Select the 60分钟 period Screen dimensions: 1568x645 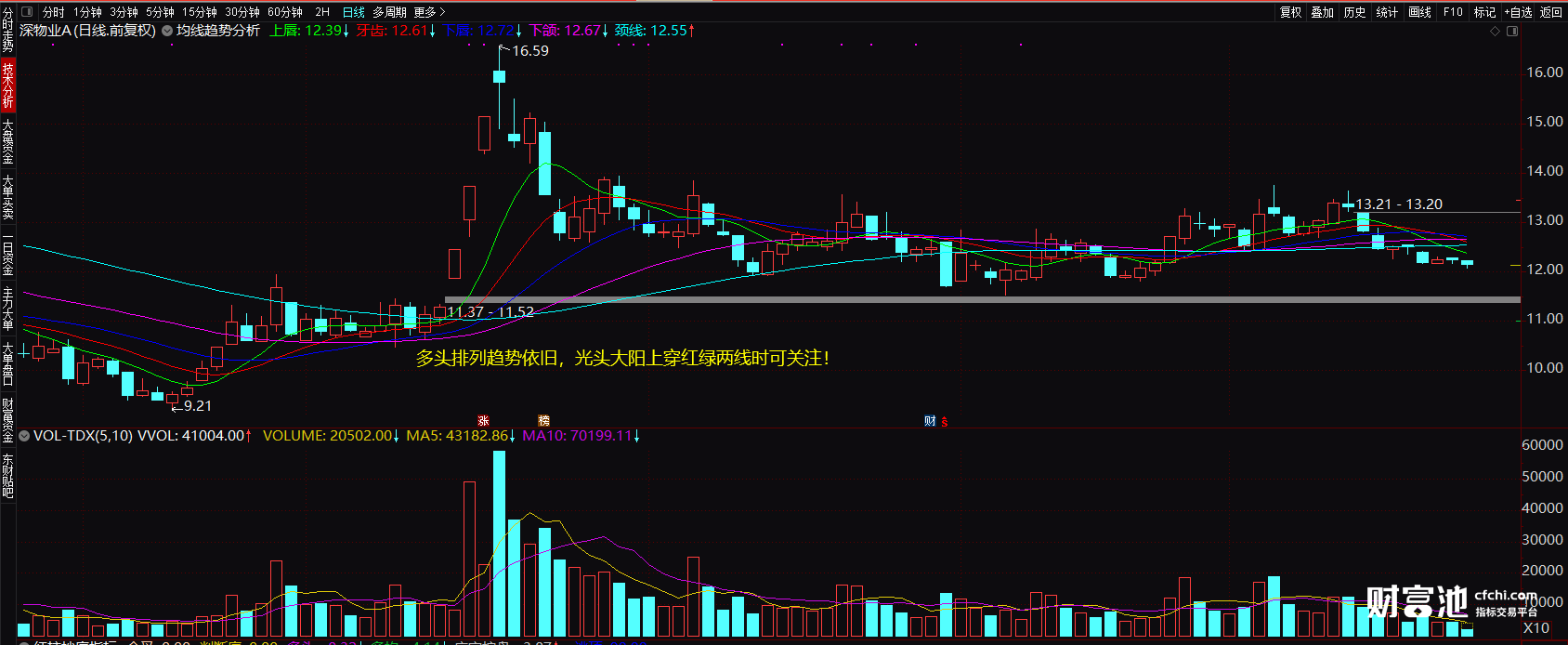[285, 12]
